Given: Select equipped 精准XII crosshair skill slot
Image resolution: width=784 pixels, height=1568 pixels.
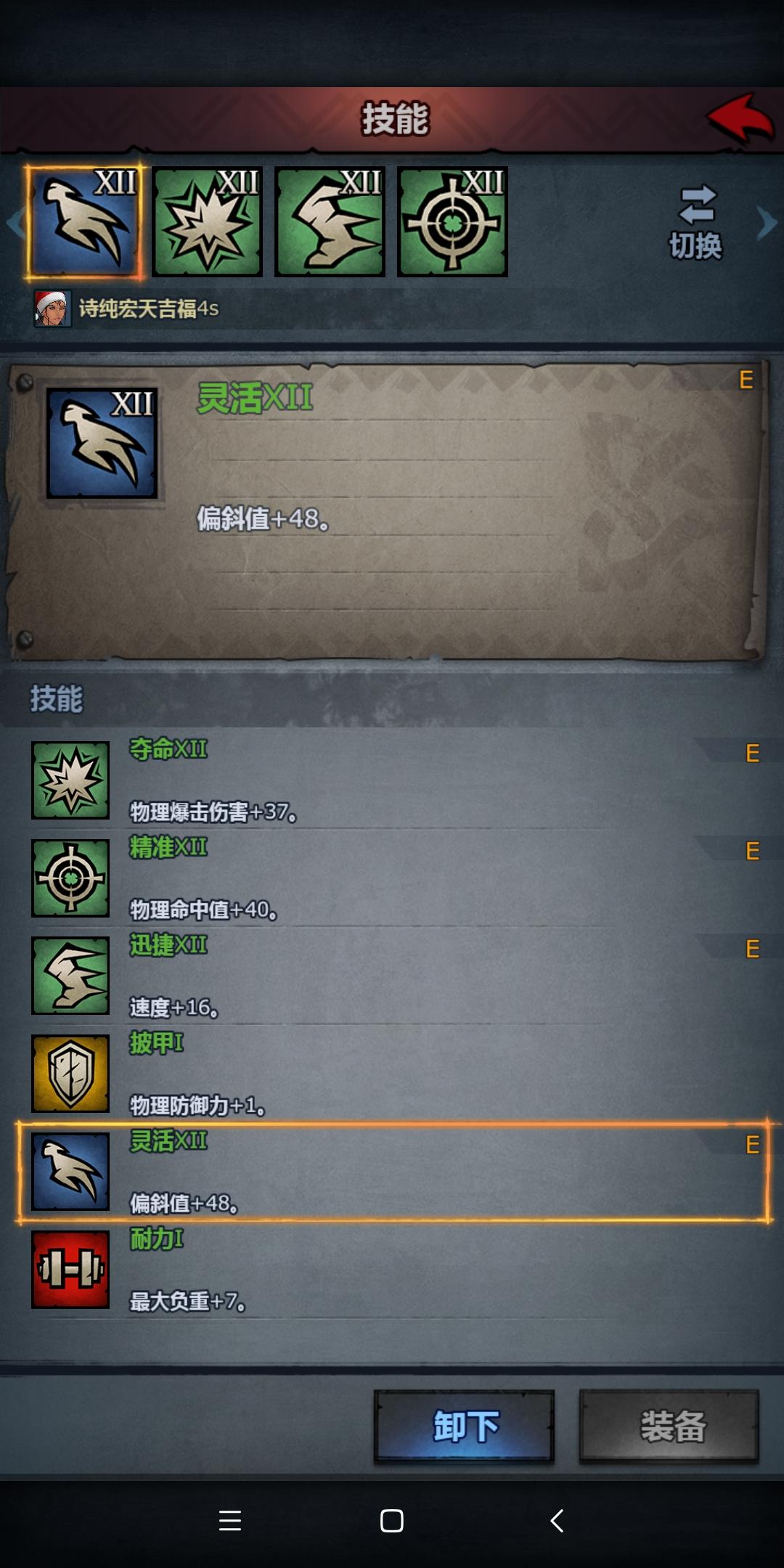Looking at the screenshot, I should [453, 222].
